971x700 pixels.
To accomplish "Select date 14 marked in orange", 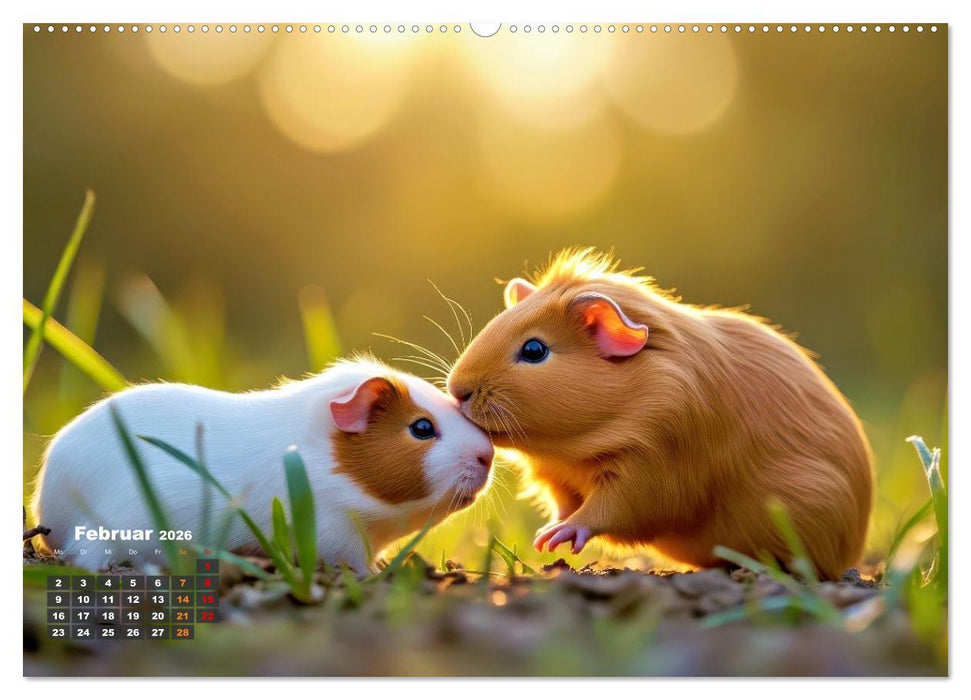I will (x=182, y=600).
